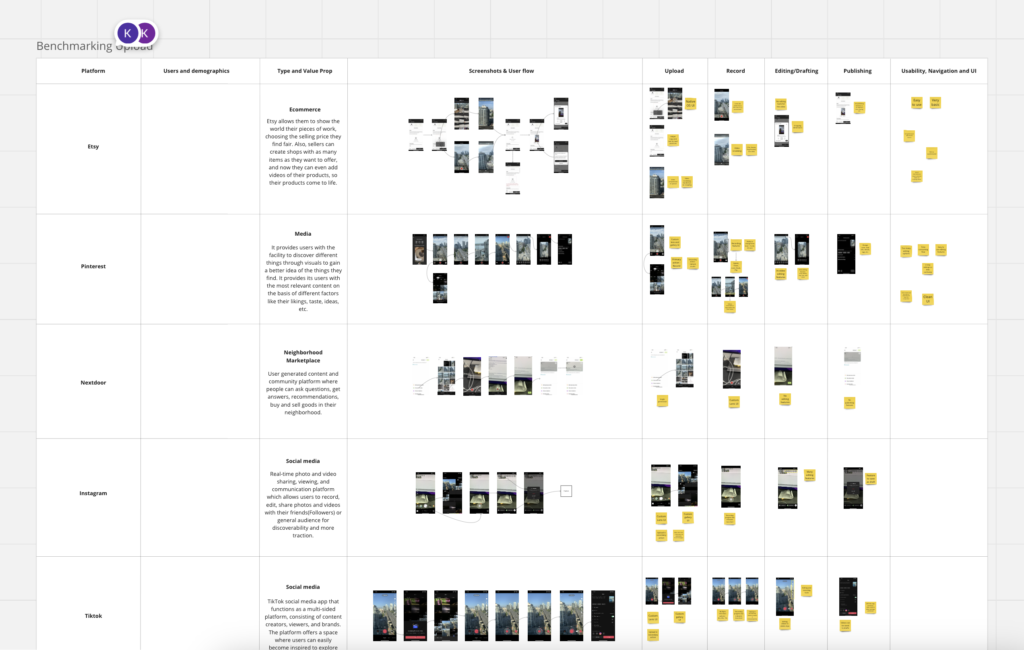Viewport: 1024px width, 650px height.
Task: Click the small end box in Instagram flow
Action: pos(565,491)
